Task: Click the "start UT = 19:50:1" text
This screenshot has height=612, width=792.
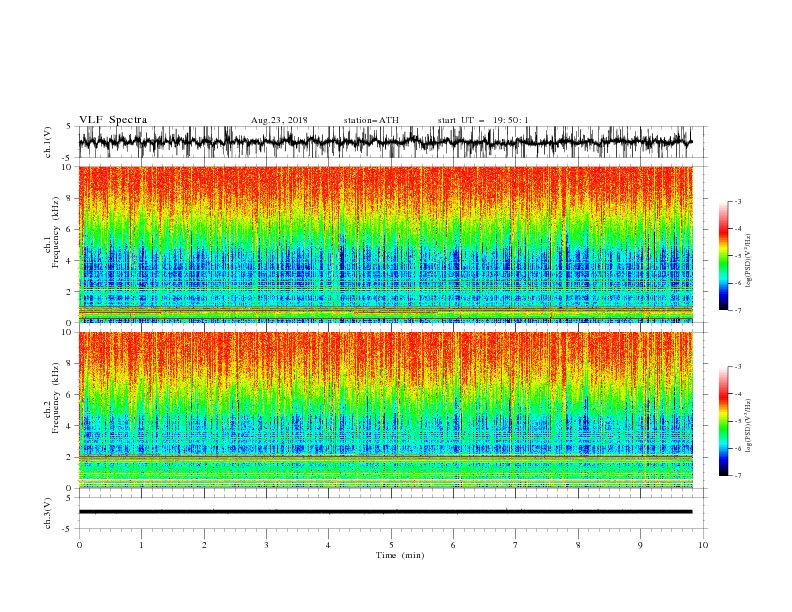Action: coord(482,120)
